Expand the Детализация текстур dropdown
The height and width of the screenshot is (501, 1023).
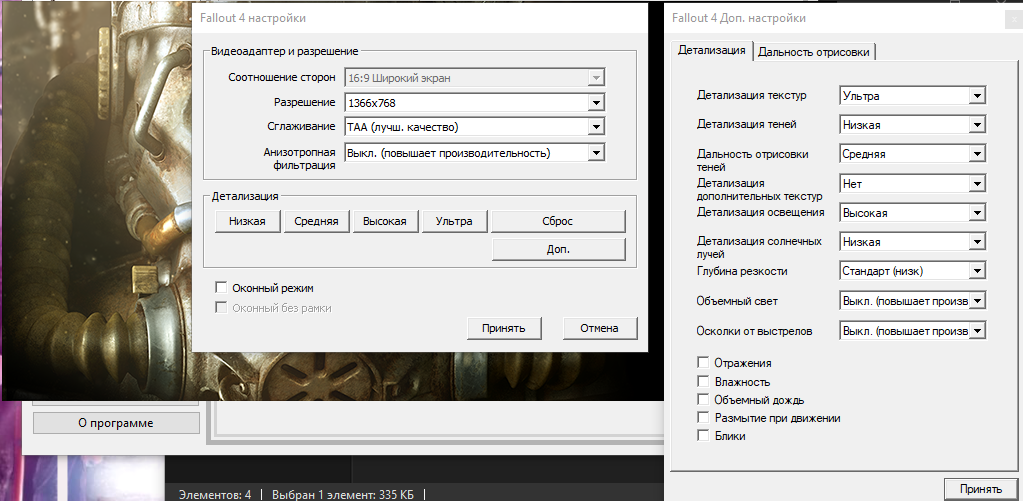pyautogui.click(x=912, y=96)
